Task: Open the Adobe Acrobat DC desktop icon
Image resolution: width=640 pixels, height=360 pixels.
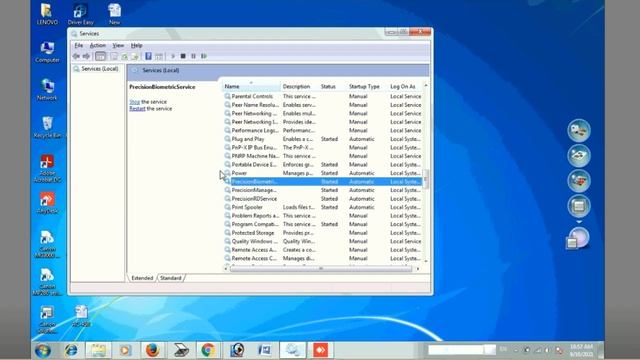Action: (47, 169)
